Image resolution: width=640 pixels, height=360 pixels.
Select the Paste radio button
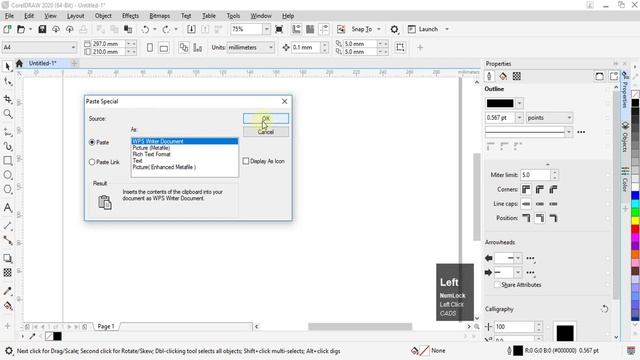92,142
